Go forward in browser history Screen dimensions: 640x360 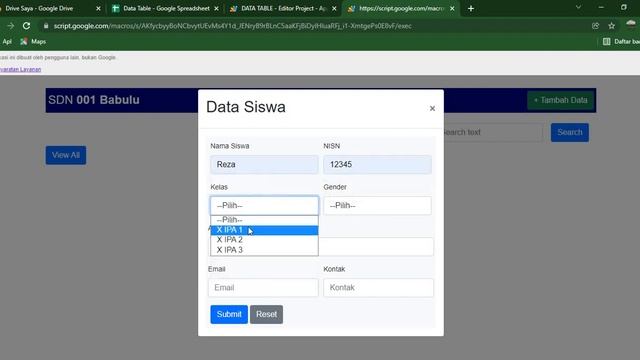10,26
